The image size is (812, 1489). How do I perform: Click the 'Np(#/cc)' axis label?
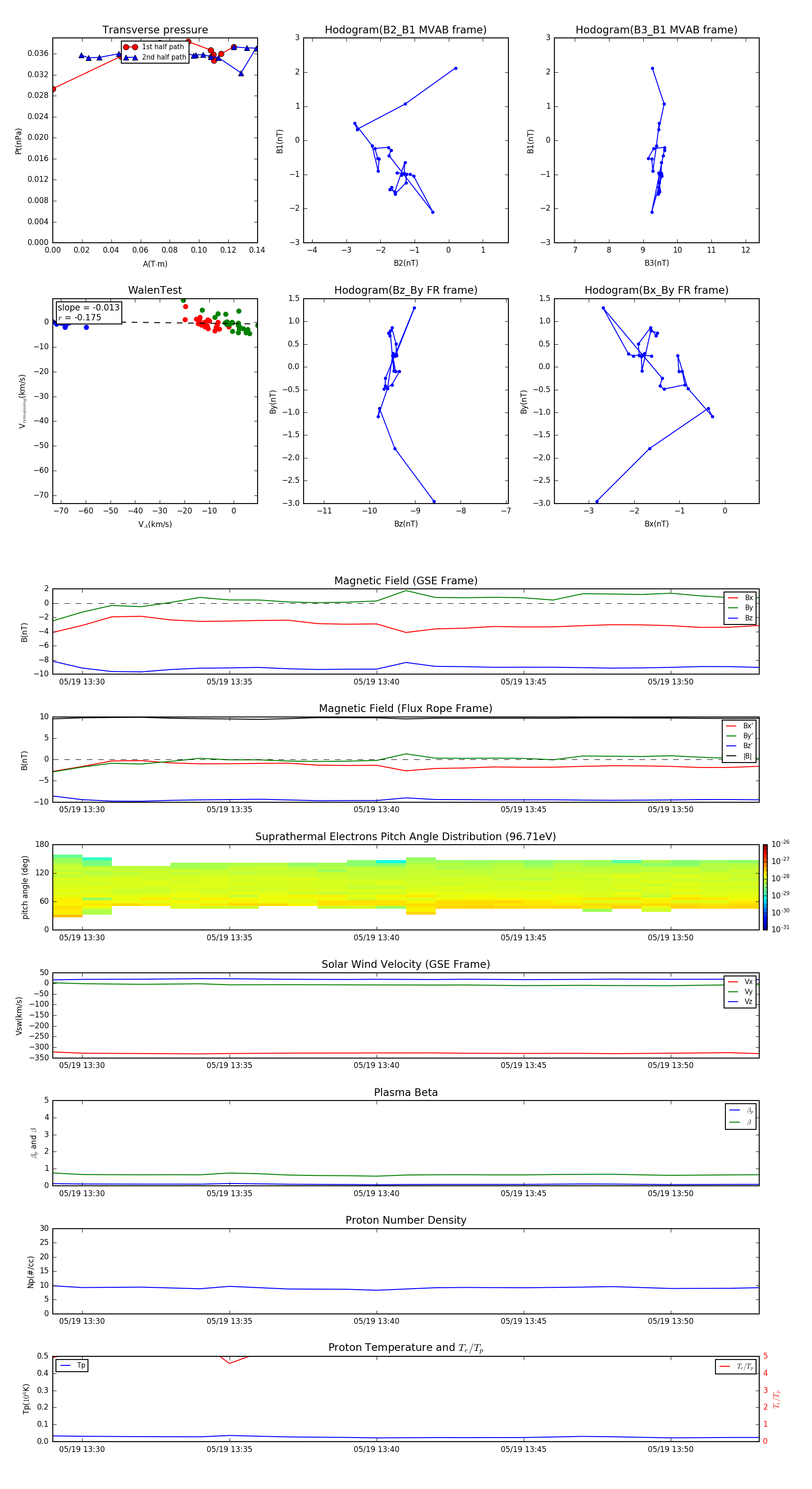coord(31,1272)
